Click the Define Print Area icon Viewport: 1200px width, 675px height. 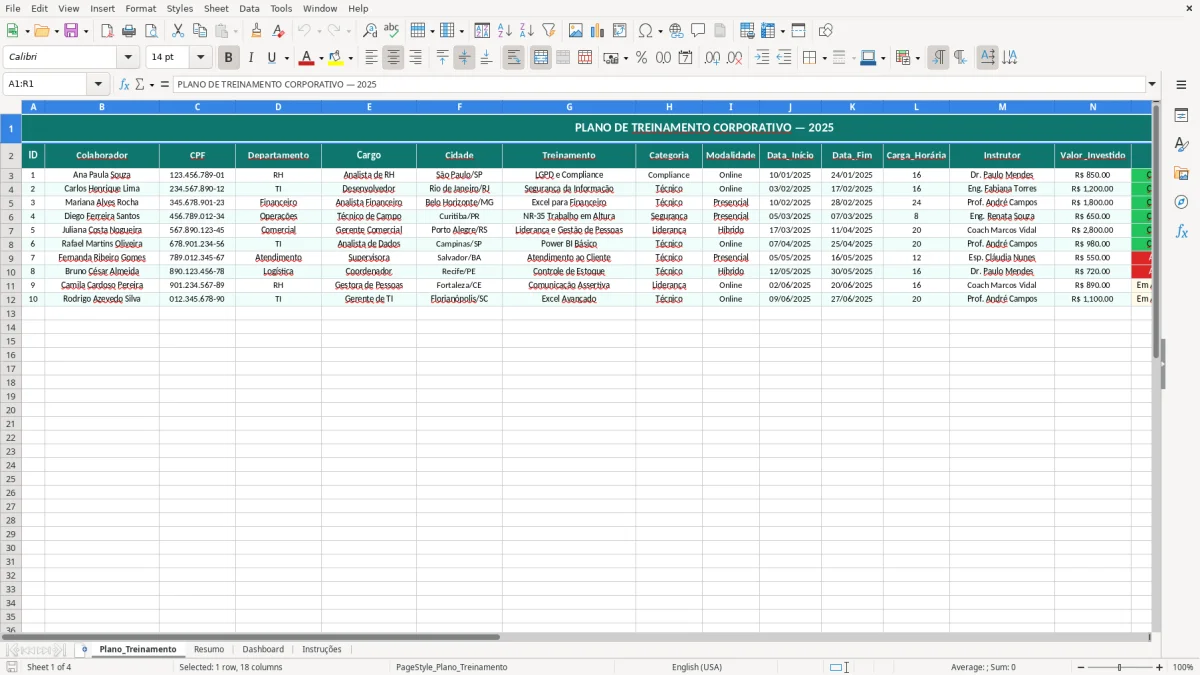(x=747, y=31)
